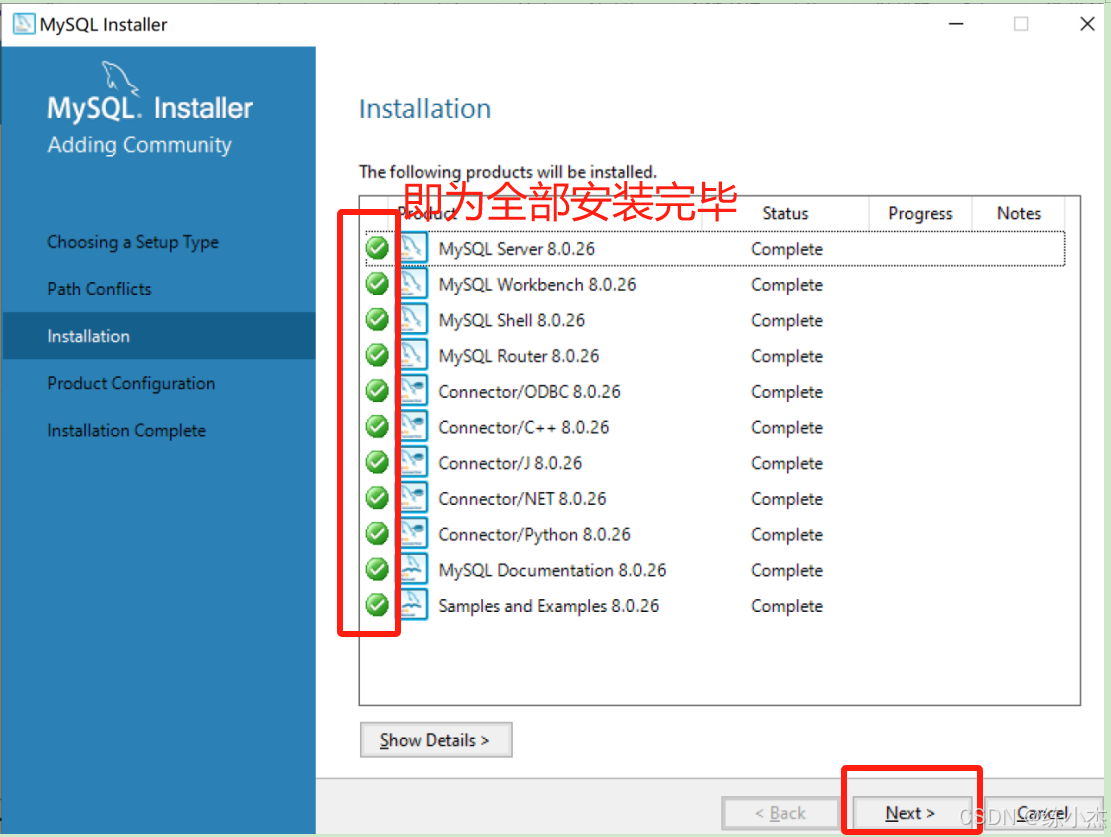
Task: Click the Connector/ODBC 8.0.26 product icon
Action: point(414,391)
